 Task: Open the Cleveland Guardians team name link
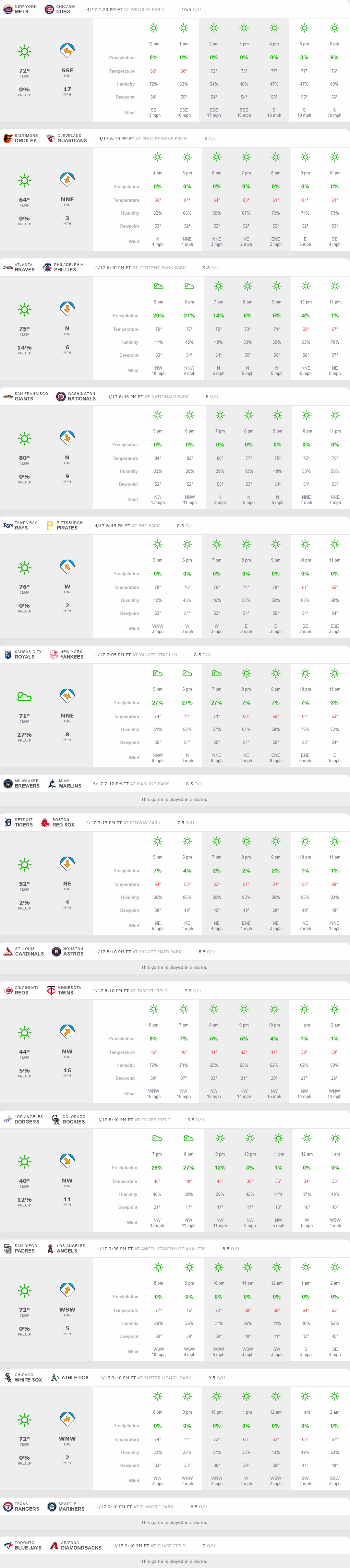(72, 141)
